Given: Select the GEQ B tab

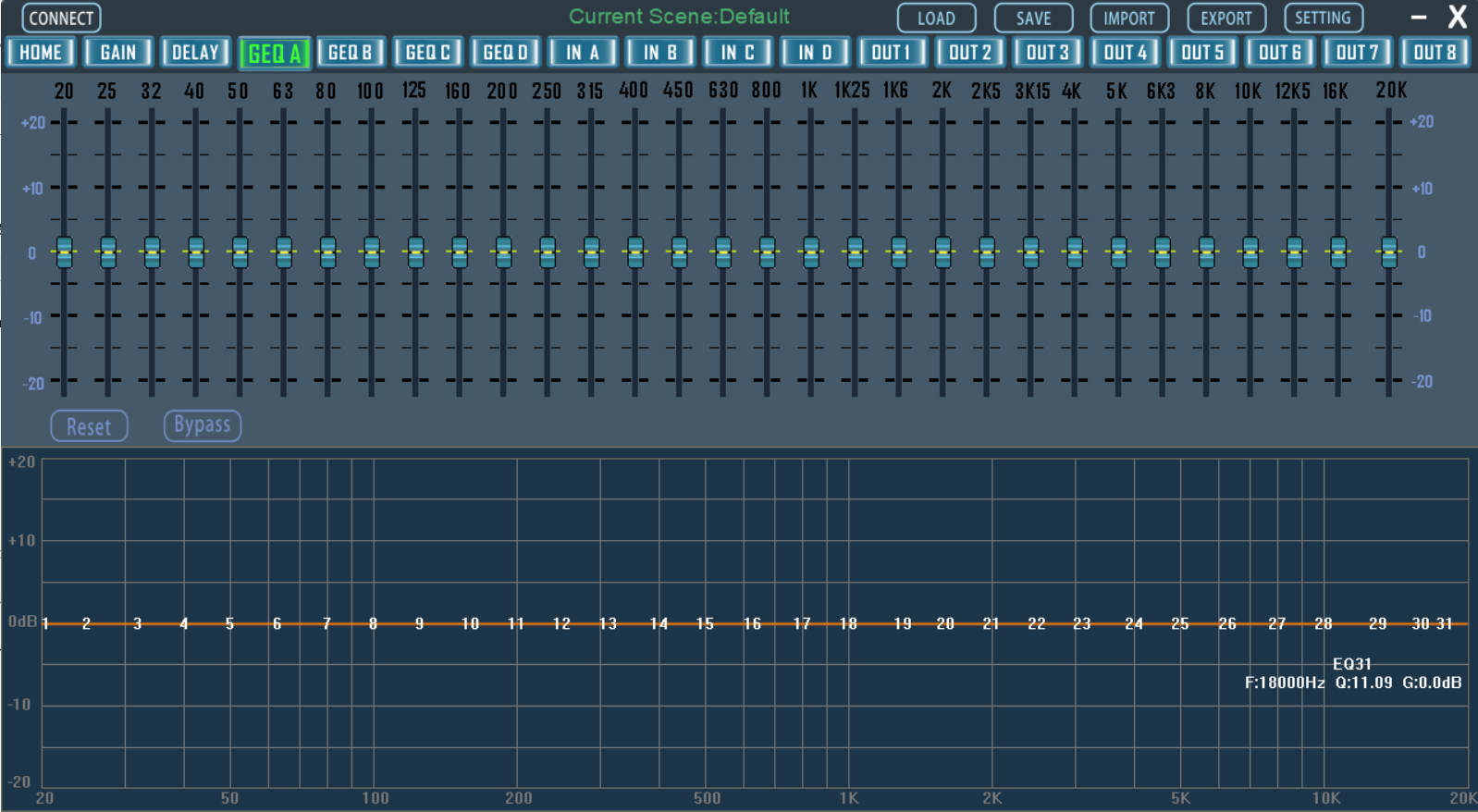Looking at the screenshot, I should [351, 53].
